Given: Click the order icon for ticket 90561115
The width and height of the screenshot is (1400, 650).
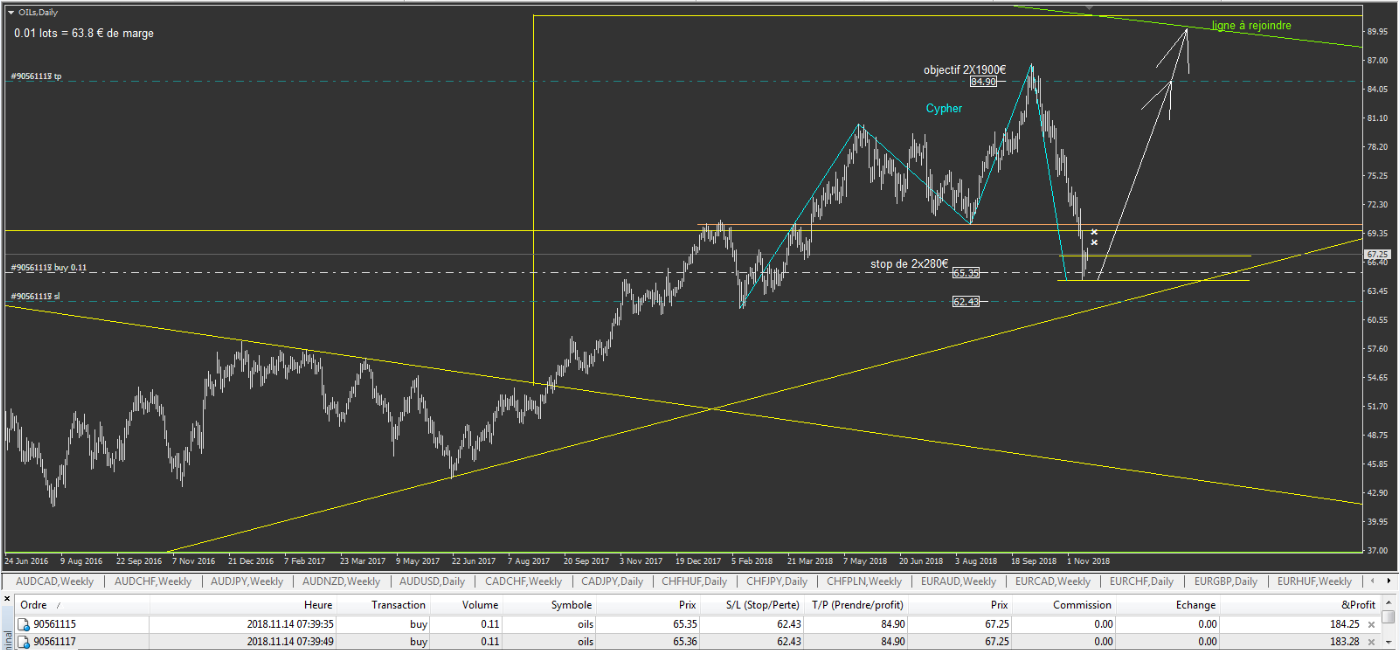Looking at the screenshot, I should coord(24,624).
